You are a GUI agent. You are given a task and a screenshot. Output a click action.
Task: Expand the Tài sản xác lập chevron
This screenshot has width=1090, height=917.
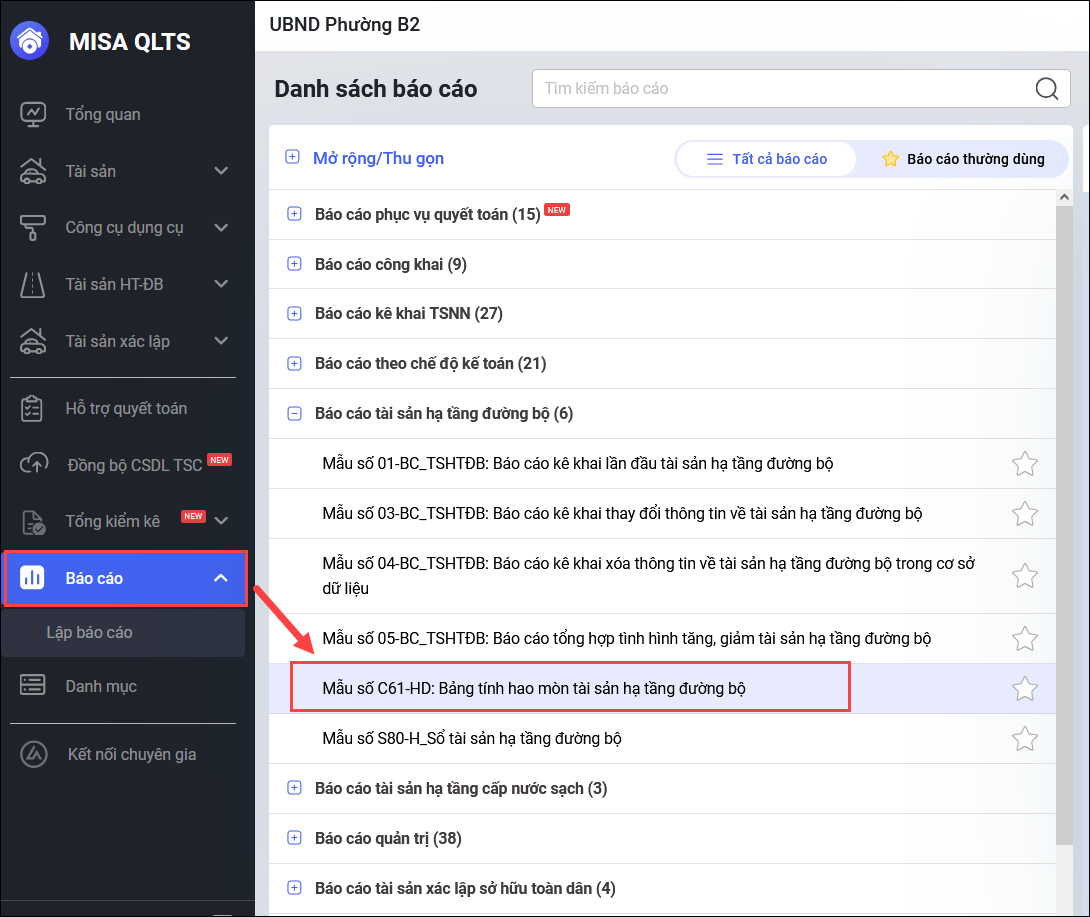pyautogui.click(x=221, y=341)
